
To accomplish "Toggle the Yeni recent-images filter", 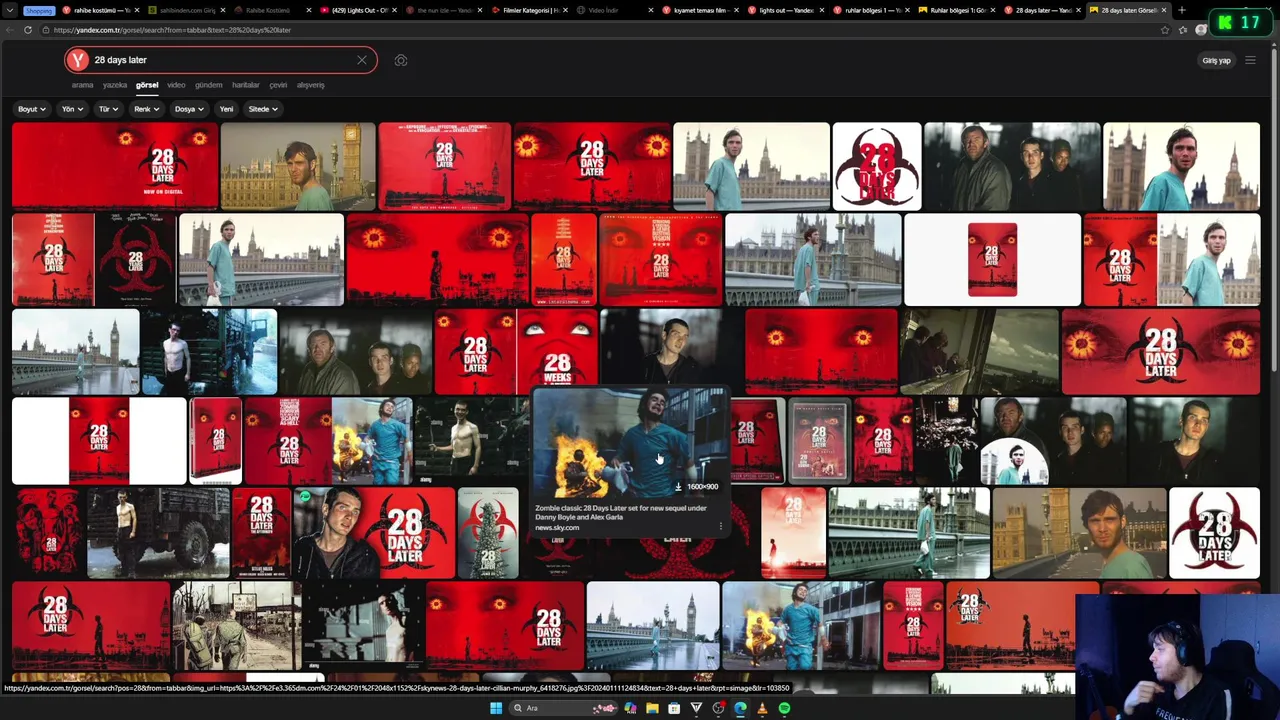I will coord(226,109).
